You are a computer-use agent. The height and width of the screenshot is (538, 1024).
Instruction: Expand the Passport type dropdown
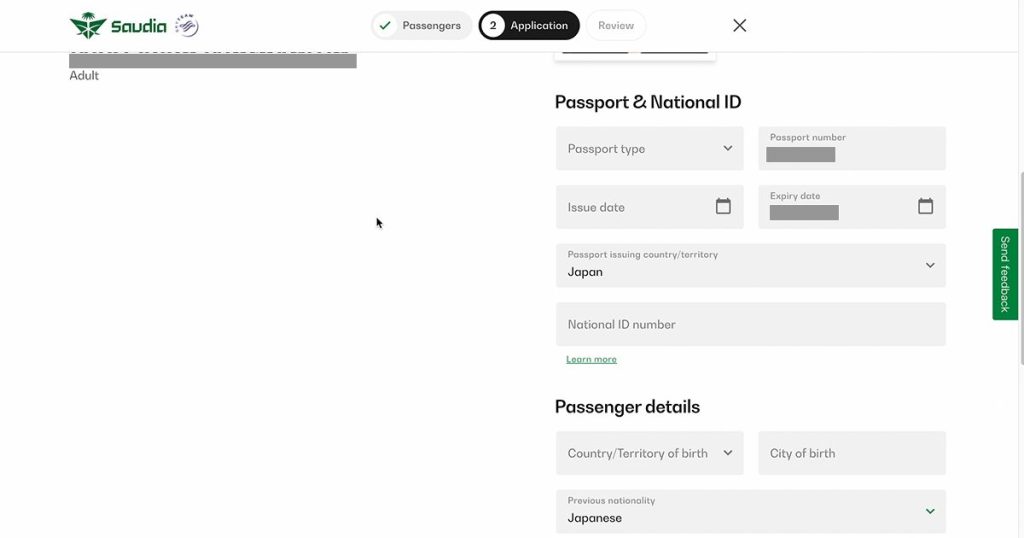click(649, 149)
